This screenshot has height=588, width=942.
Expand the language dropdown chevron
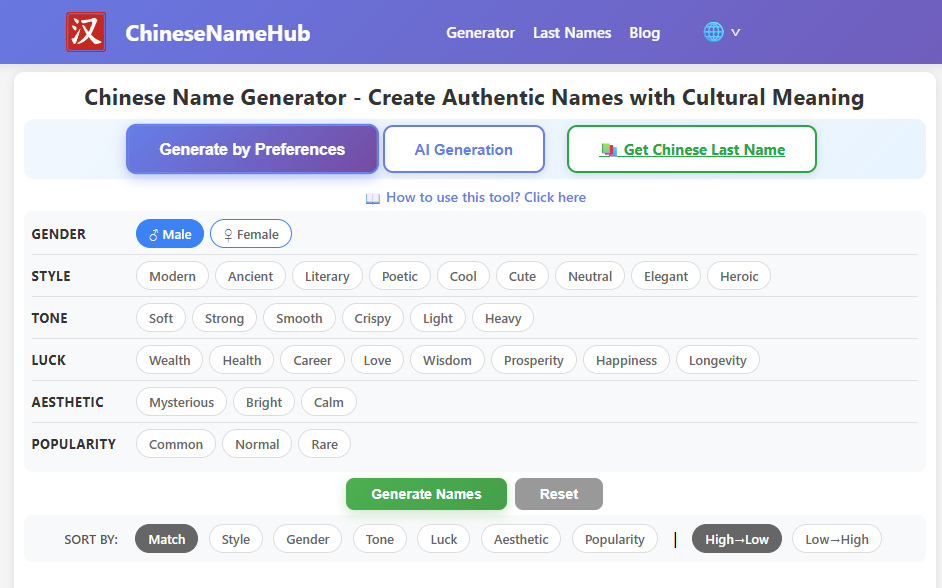736,31
